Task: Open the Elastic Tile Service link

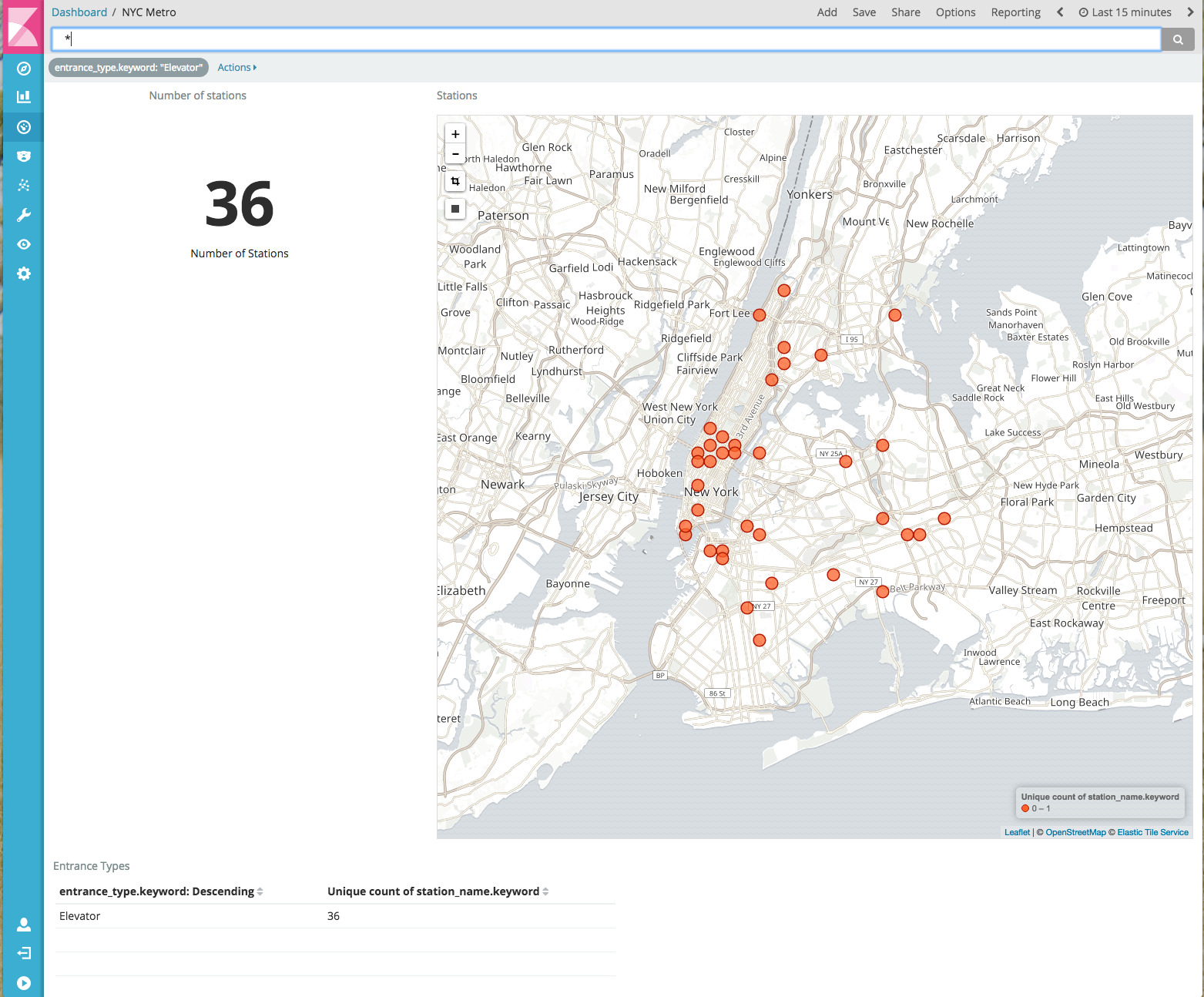Action: coord(1152,832)
